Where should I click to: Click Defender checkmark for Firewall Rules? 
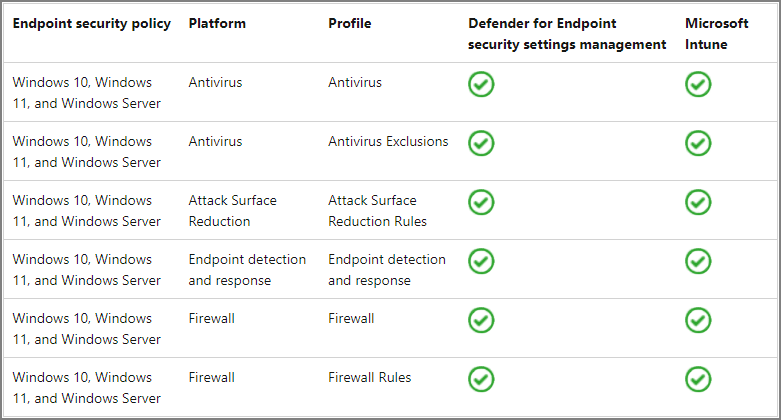(x=481, y=379)
